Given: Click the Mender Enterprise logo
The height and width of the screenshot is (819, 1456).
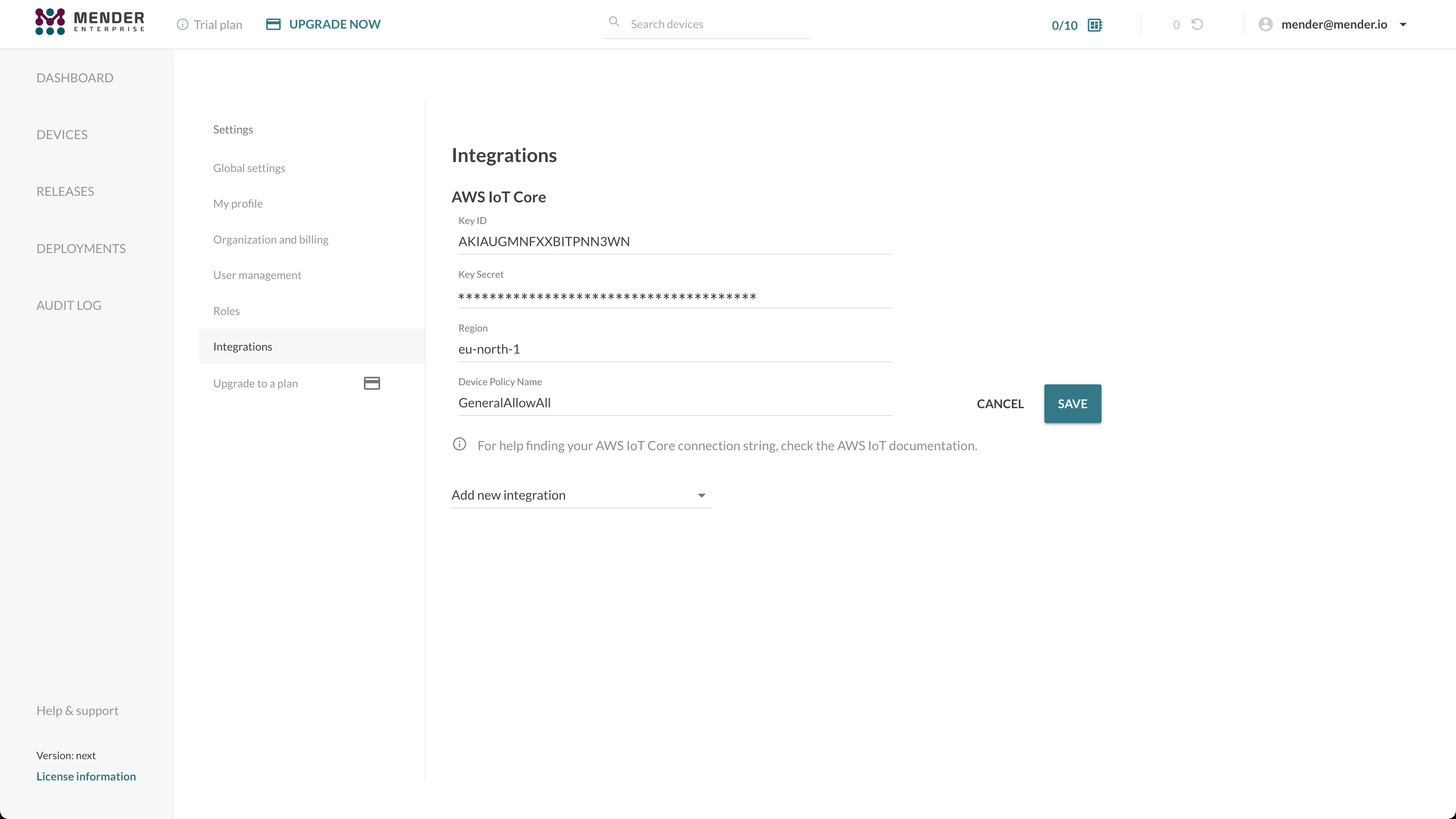Looking at the screenshot, I should [90, 22].
